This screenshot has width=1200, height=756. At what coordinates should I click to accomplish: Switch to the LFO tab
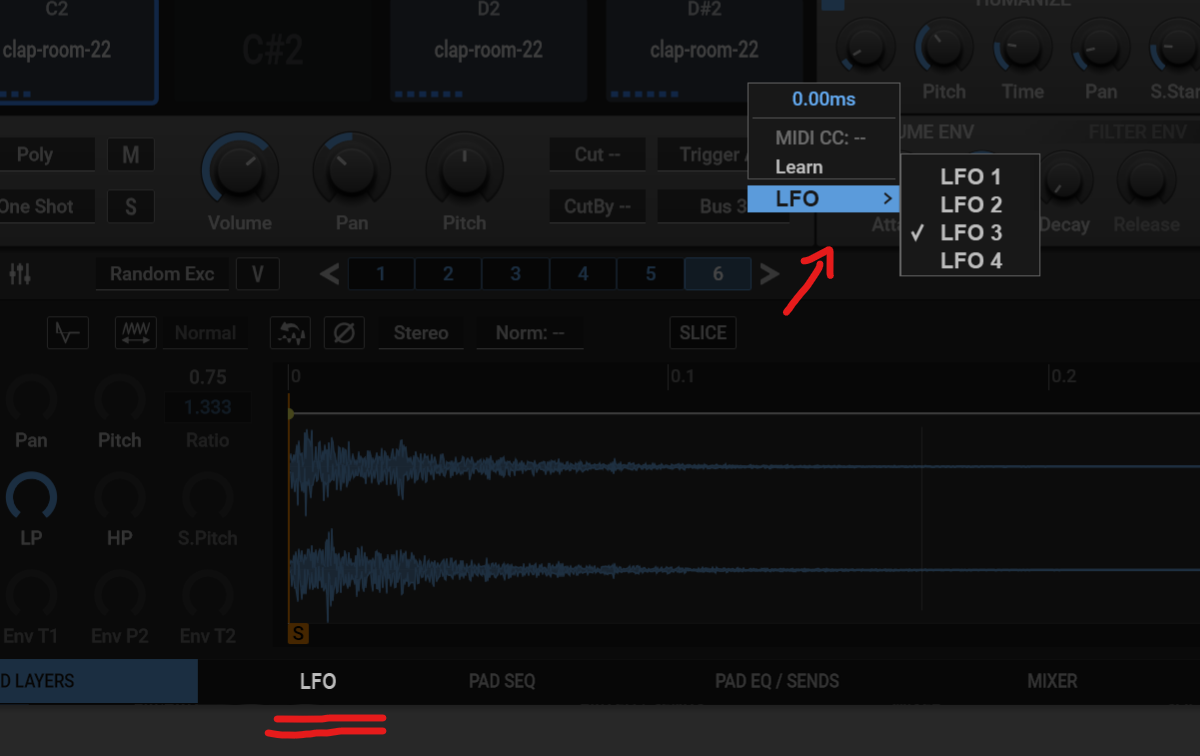click(x=318, y=681)
